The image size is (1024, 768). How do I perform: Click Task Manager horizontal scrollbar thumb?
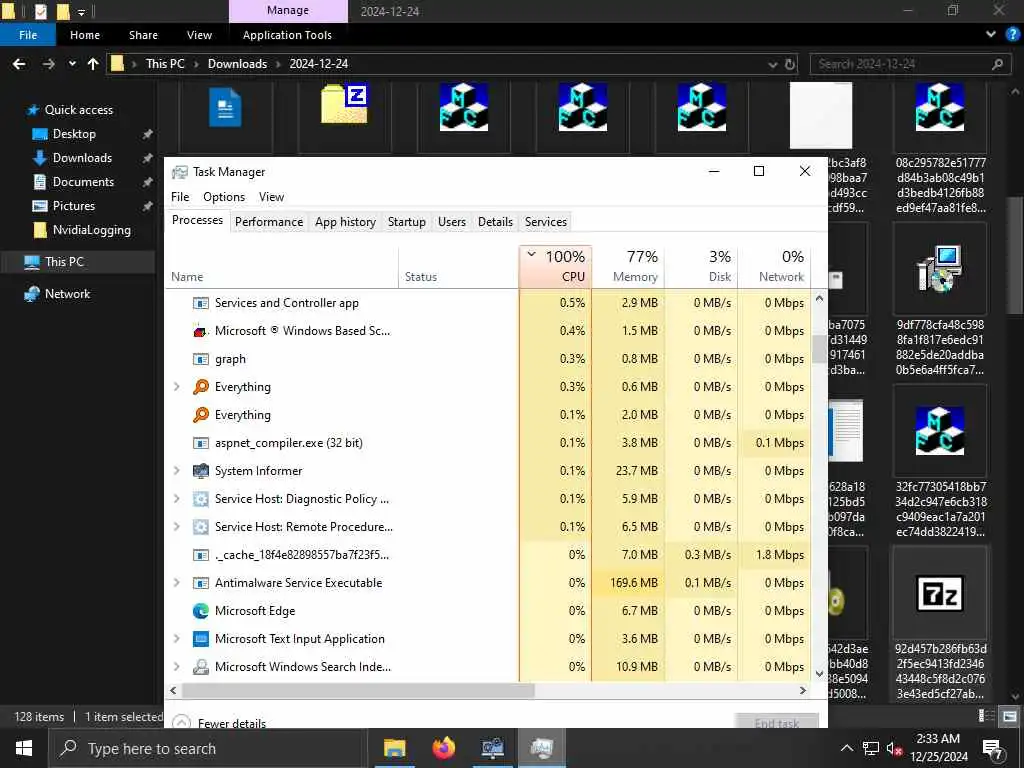pyautogui.click(x=358, y=690)
